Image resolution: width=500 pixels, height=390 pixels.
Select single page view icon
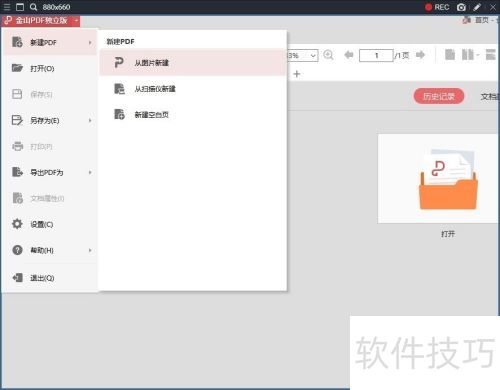[450, 55]
